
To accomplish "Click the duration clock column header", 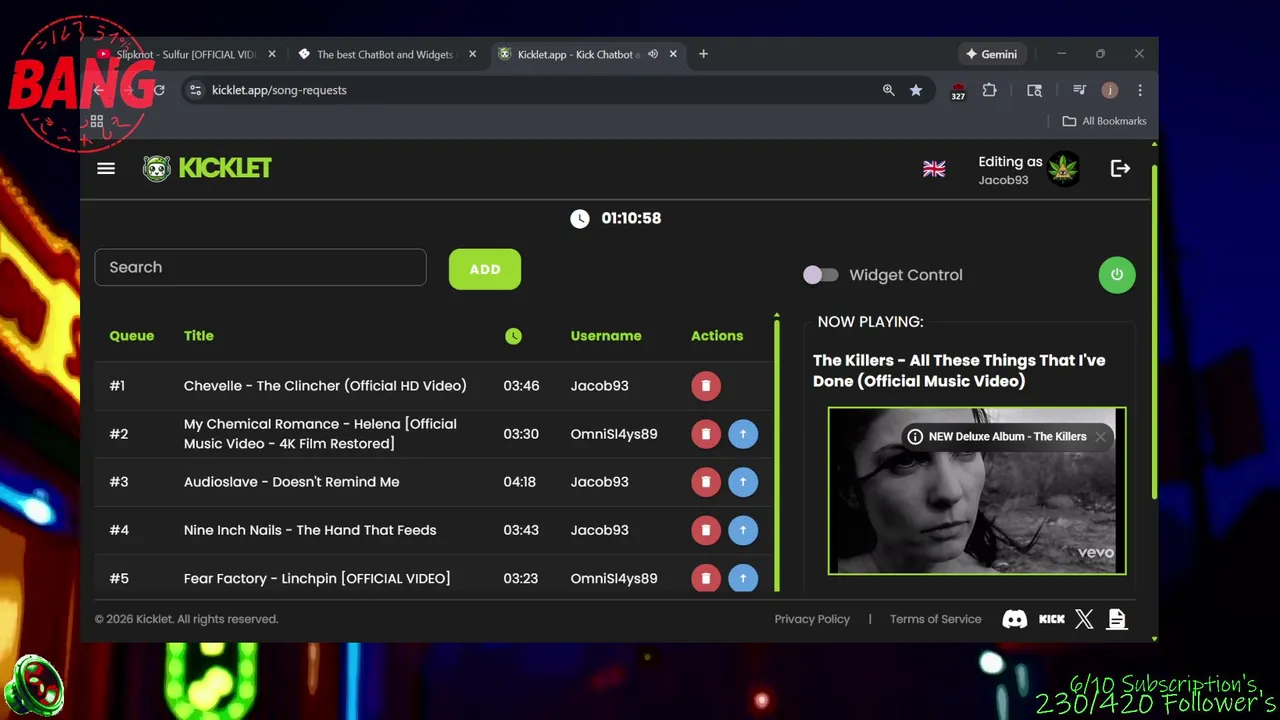I will click(x=513, y=336).
